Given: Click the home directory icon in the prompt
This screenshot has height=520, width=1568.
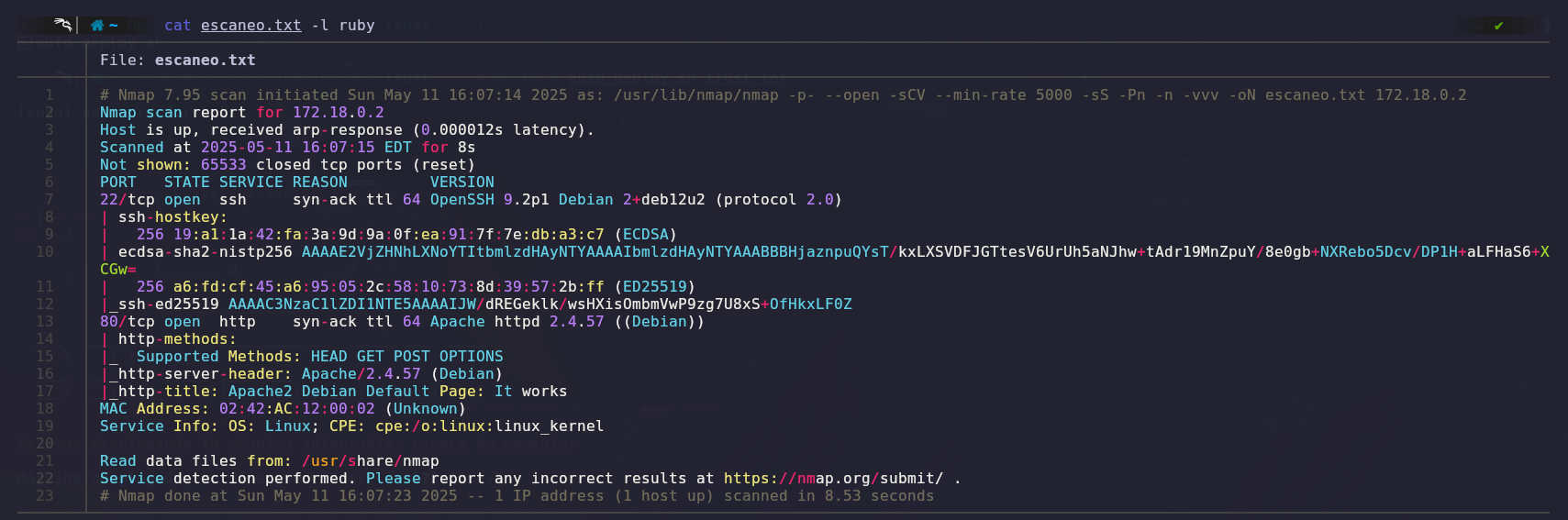Looking at the screenshot, I should coord(96,26).
